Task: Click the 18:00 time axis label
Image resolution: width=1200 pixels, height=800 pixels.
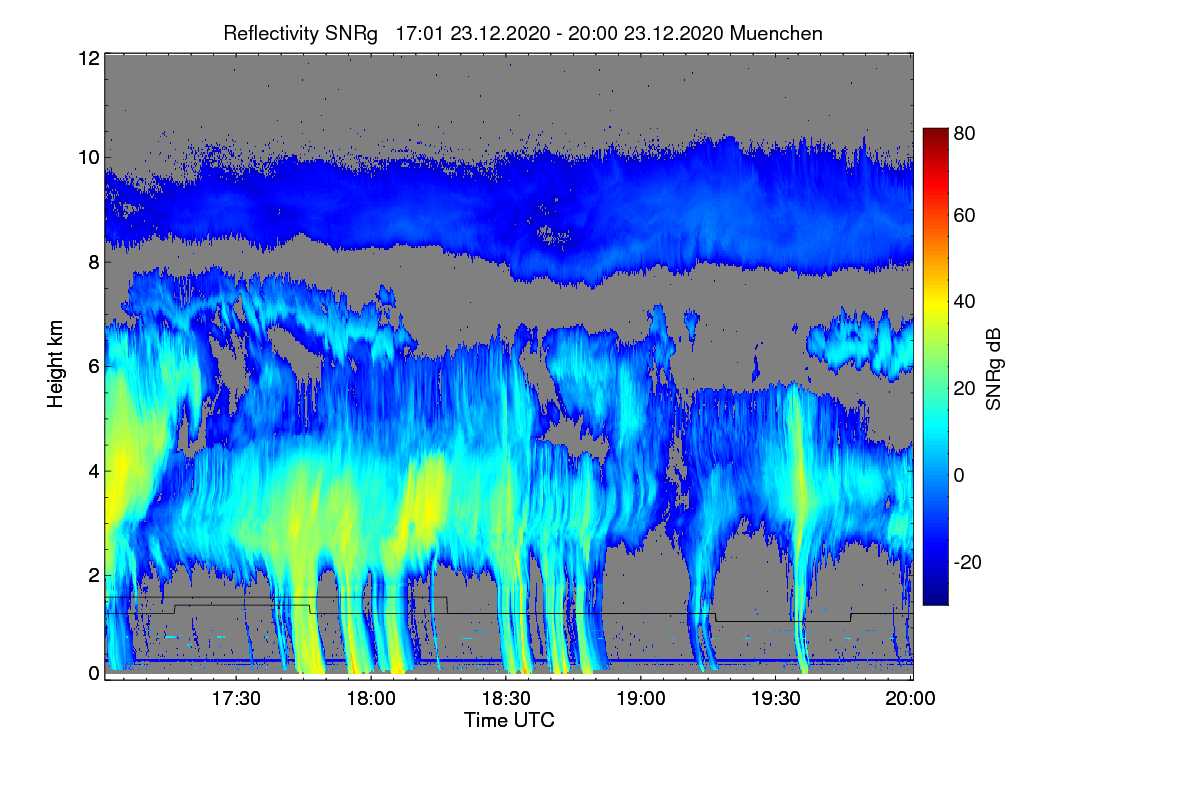Action: [x=371, y=698]
